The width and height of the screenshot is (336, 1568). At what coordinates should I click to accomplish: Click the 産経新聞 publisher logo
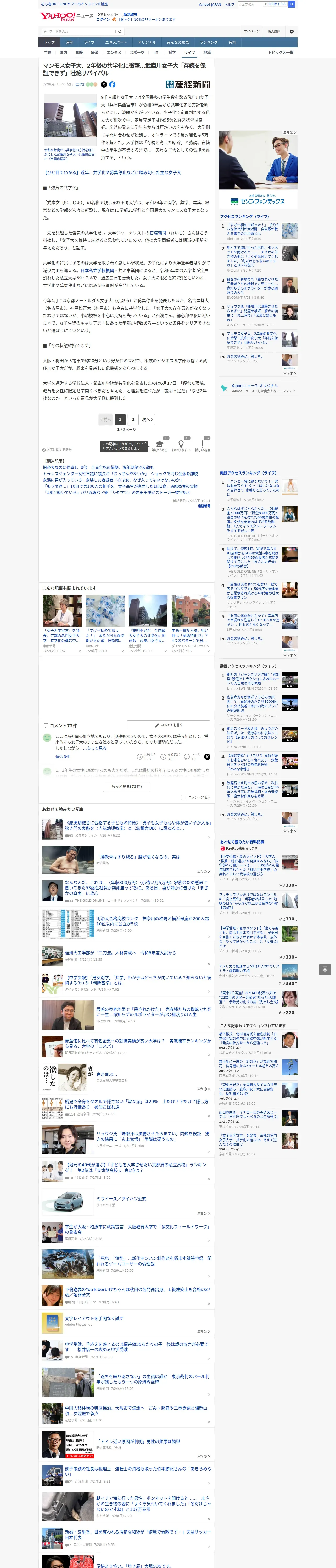coord(188,85)
